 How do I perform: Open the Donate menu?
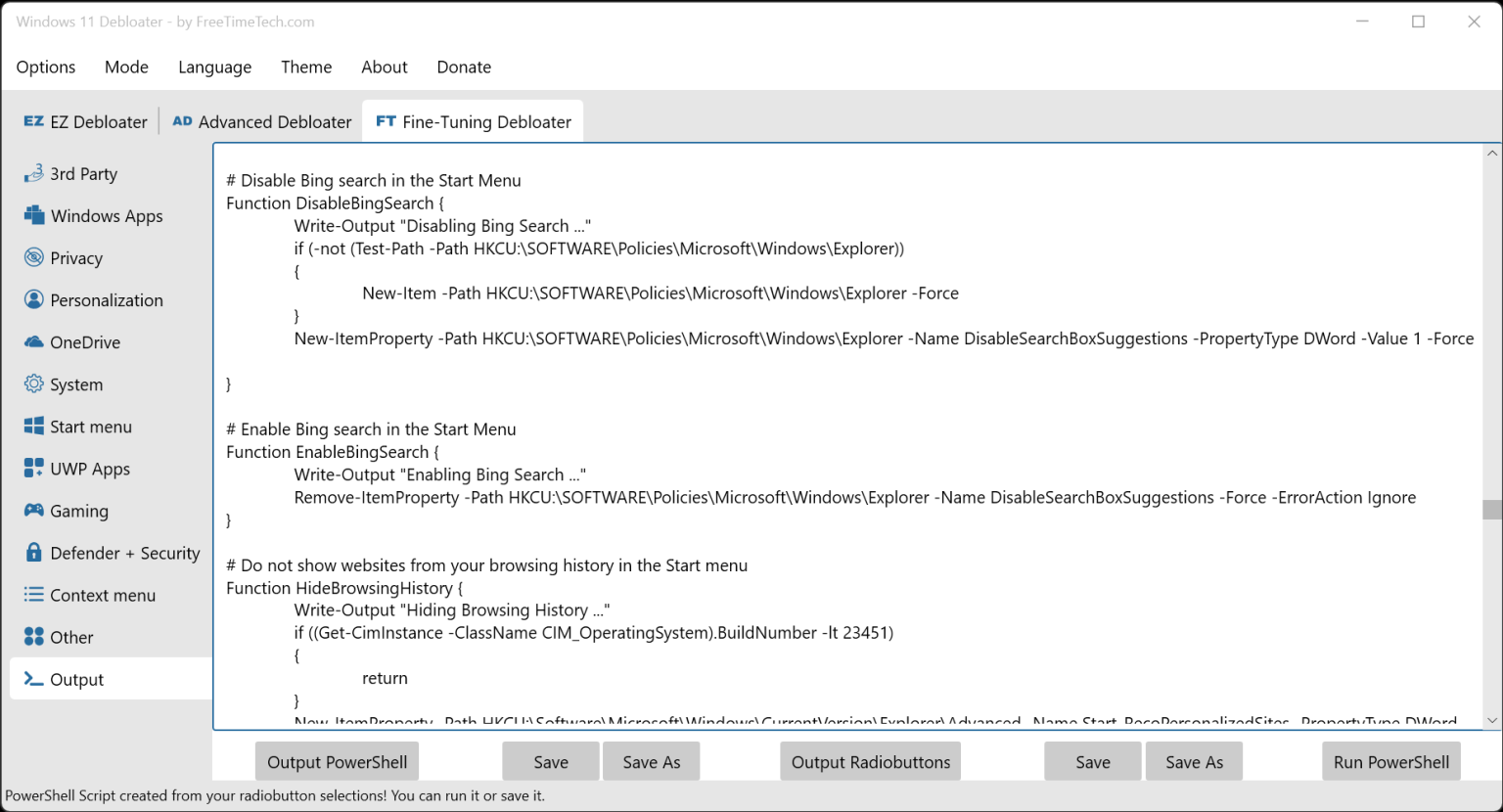point(463,67)
